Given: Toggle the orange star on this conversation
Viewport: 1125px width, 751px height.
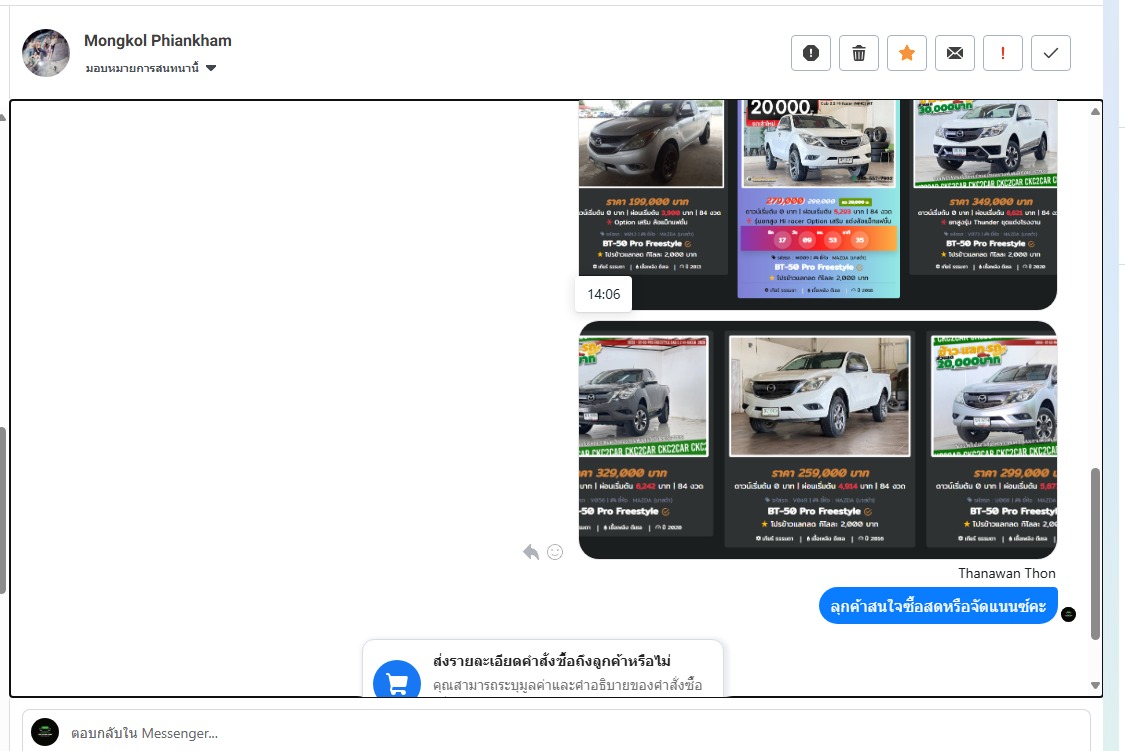Looking at the screenshot, I should pyautogui.click(x=907, y=53).
